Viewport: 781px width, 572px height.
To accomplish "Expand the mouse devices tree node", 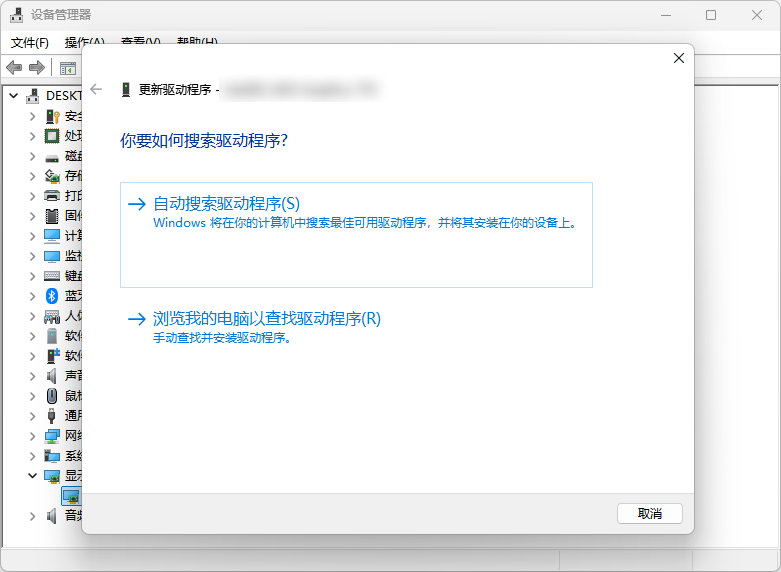I will click(33, 396).
